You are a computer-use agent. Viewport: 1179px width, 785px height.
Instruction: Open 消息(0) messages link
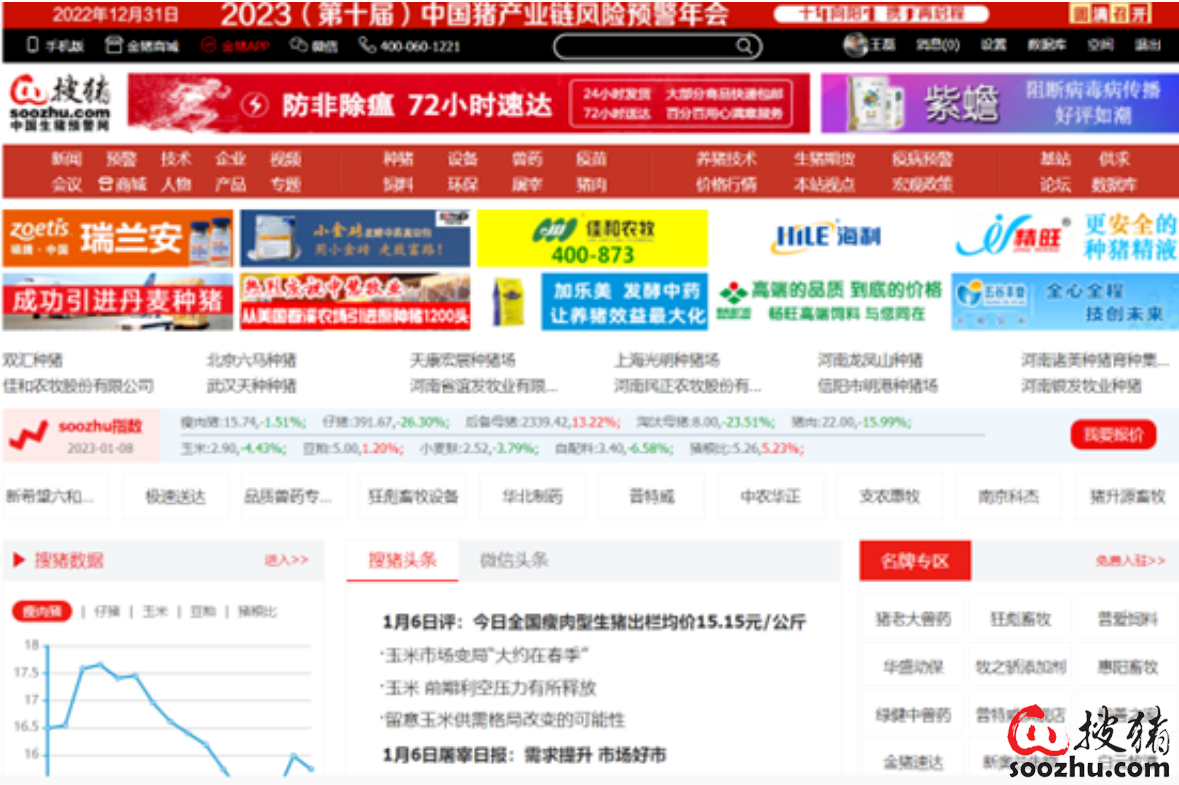click(x=937, y=45)
